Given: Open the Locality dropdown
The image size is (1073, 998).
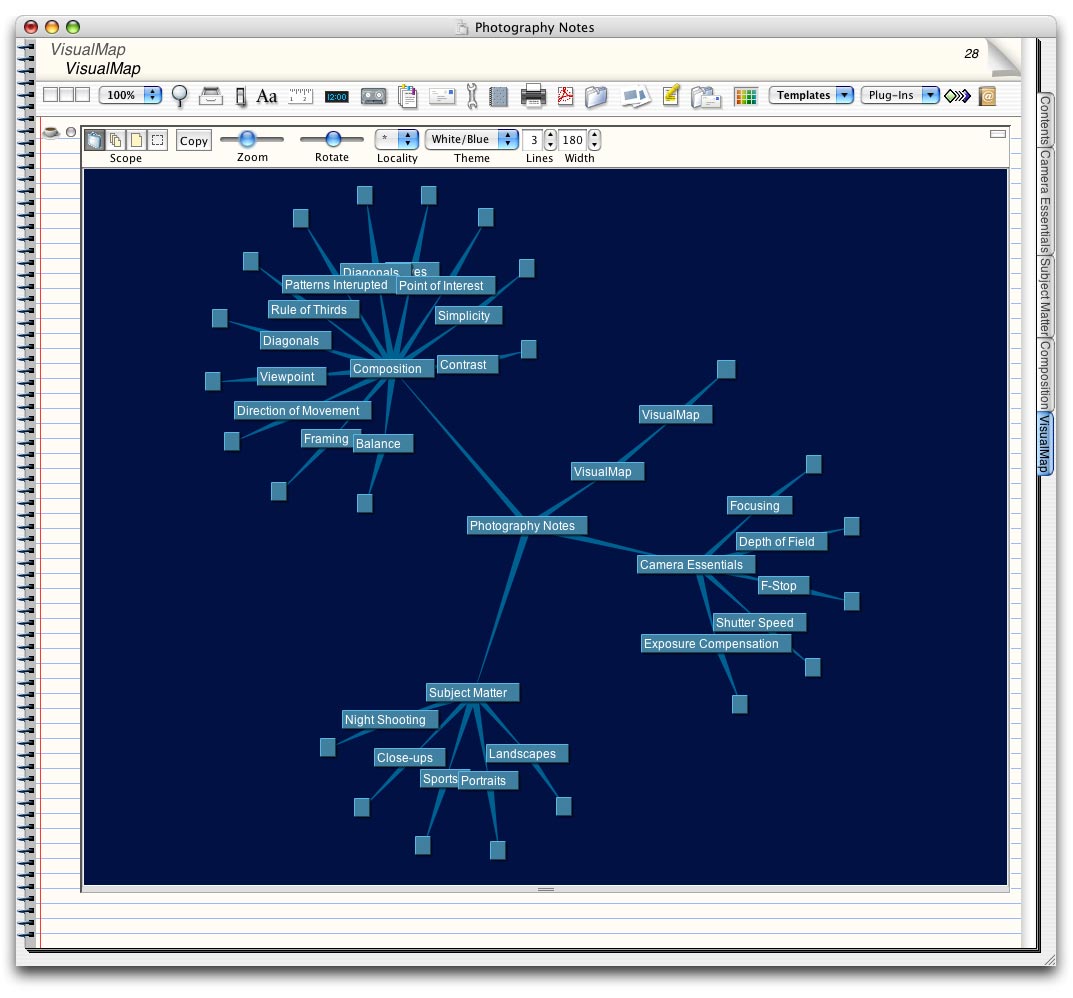Looking at the screenshot, I should click(x=397, y=140).
